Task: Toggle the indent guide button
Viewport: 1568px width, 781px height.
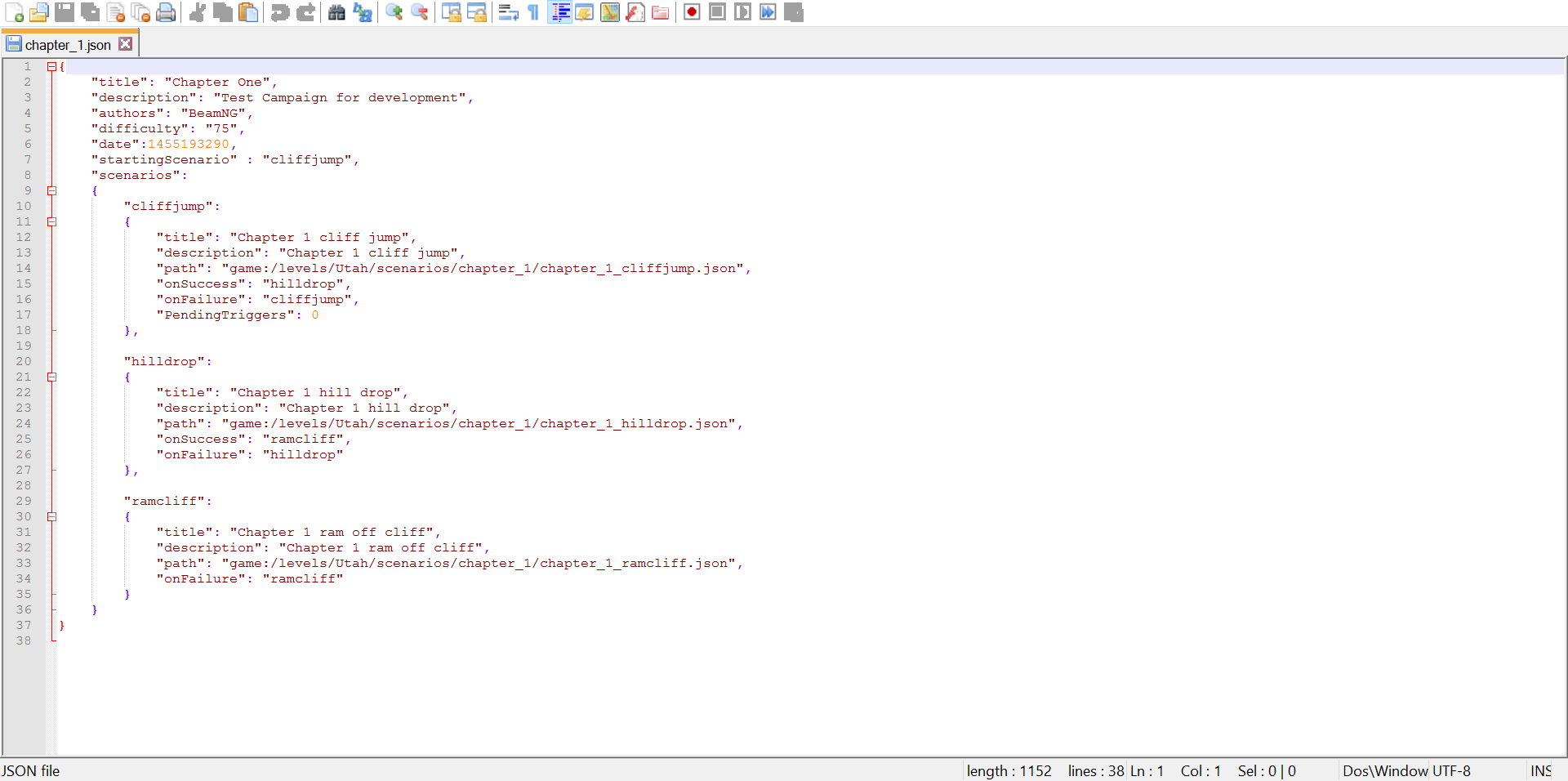Action: click(x=559, y=12)
